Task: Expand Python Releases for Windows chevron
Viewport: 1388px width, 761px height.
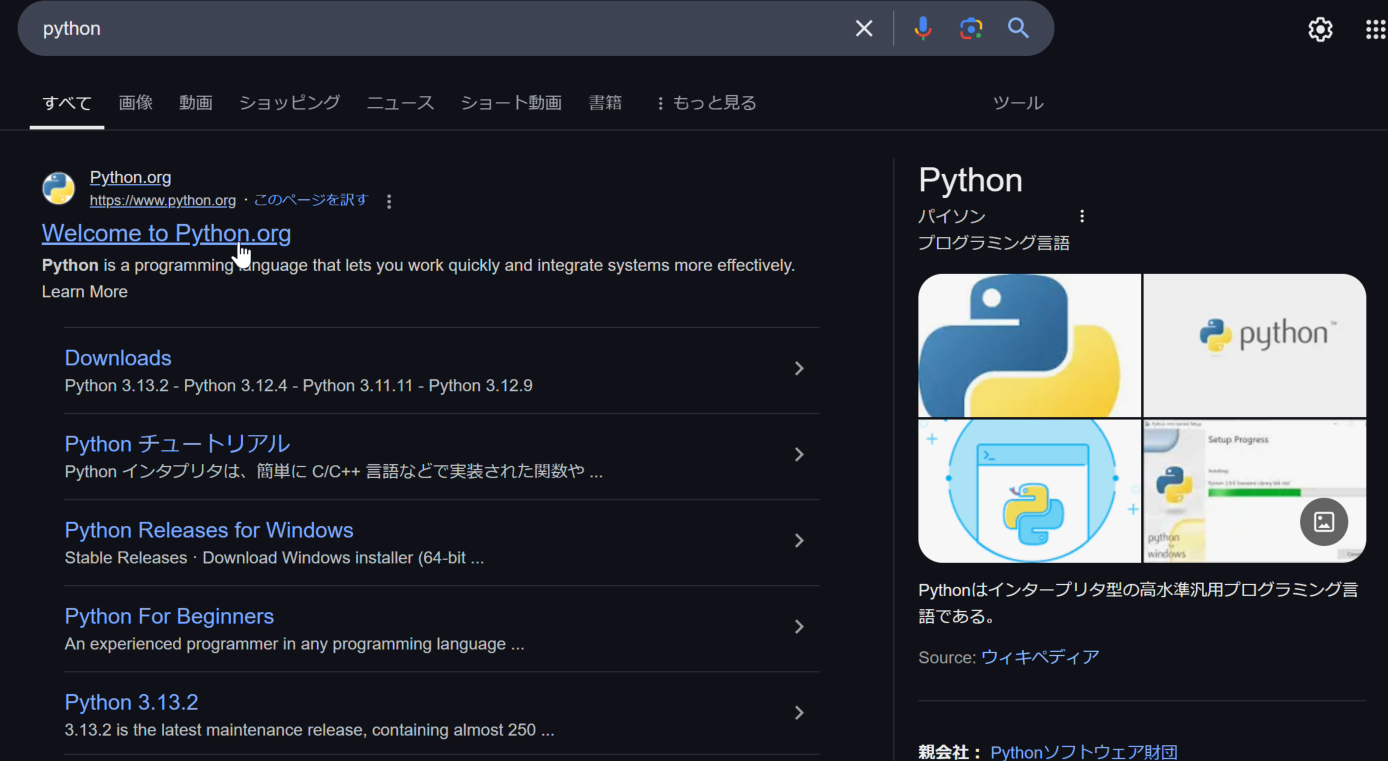Action: point(799,541)
